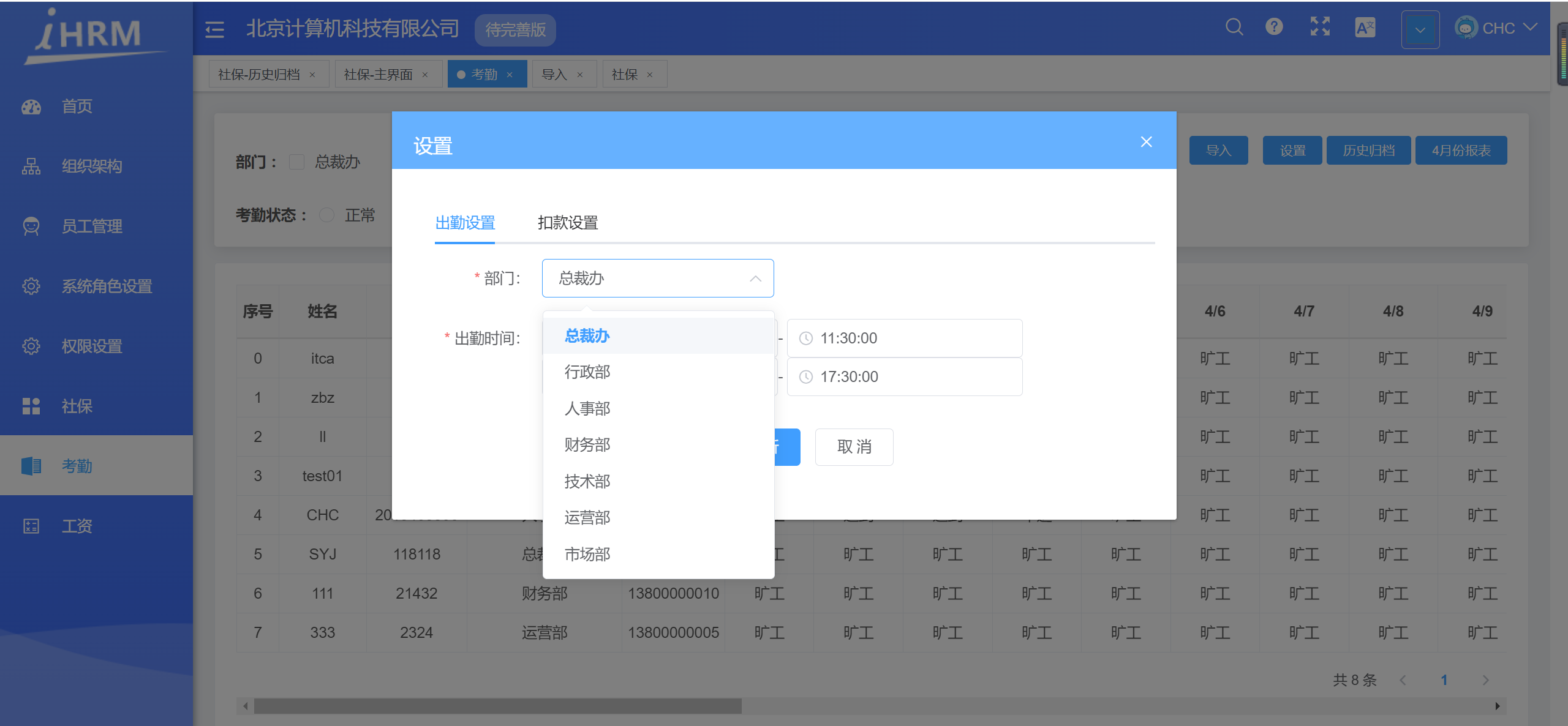Pick 运营部 from department options
This screenshot has height=726, width=1568.
(658, 518)
